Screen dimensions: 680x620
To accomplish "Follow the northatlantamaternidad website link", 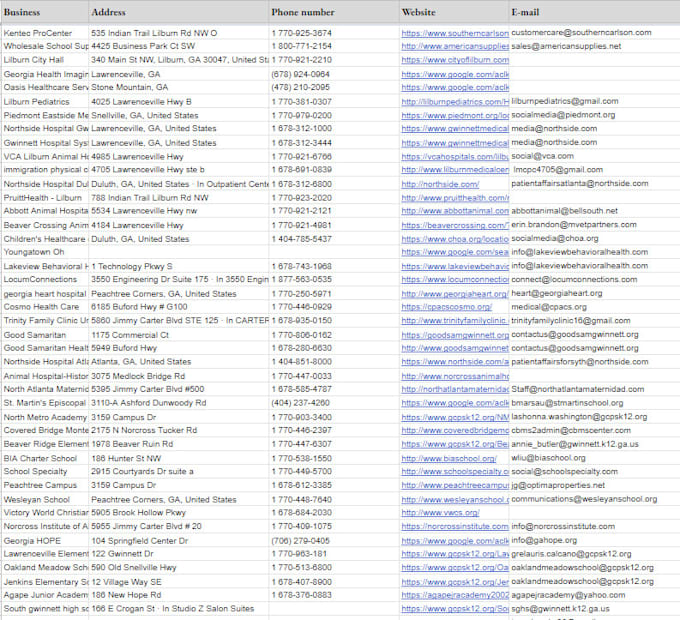I will coord(454,389).
